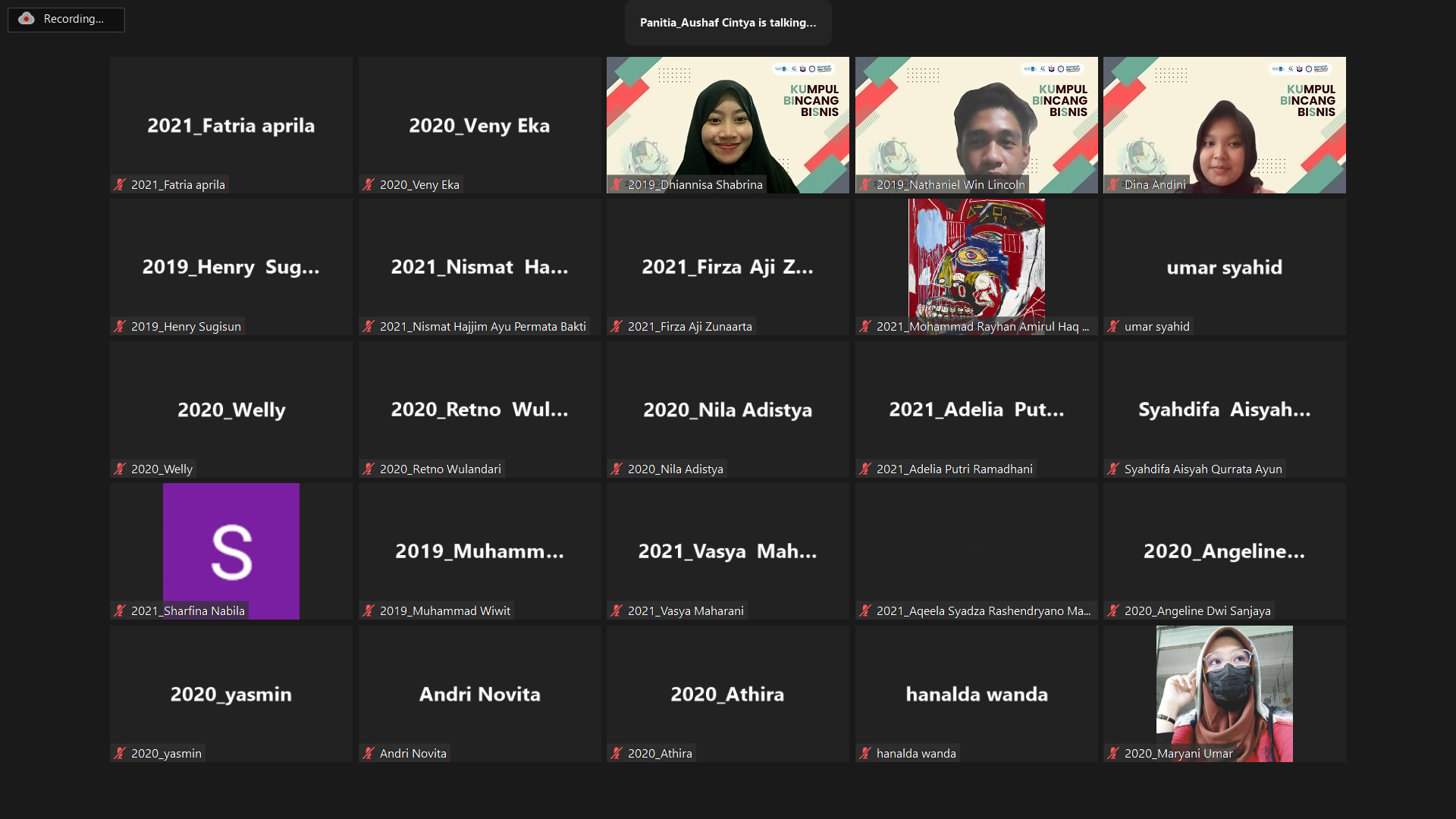The image size is (1456, 819).
Task: Click the 2020_Nila Adistya name label
Action: click(x=675, y=469)
